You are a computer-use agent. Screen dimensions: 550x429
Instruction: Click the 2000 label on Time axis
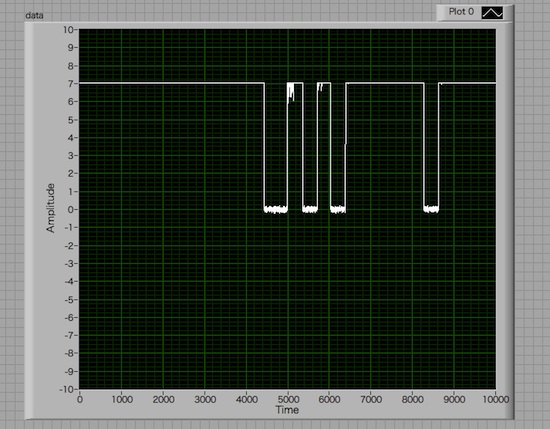pyautogui.click(x=163, y=399)
